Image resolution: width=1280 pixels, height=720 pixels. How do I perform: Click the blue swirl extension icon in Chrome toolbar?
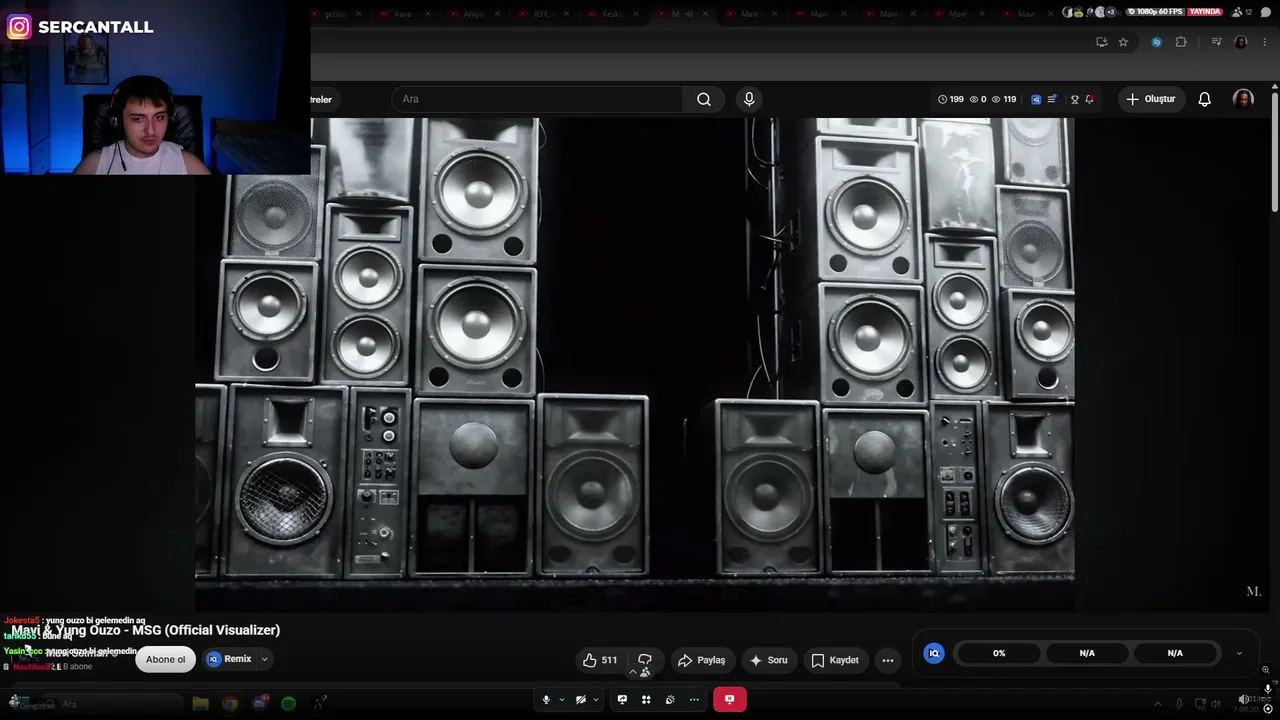[1157, 42]
